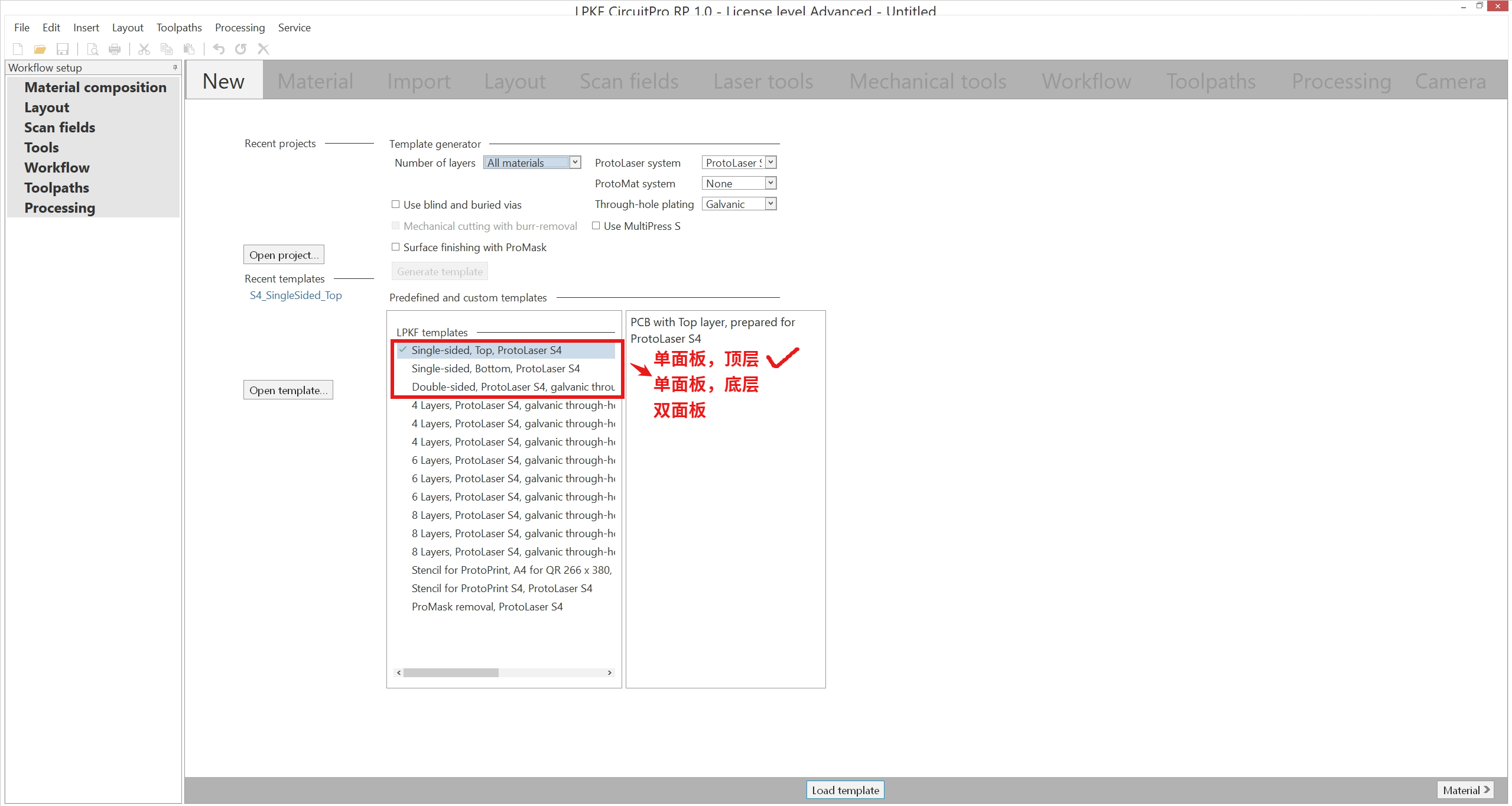Open the ProtoMat system dropdown
The height and width of the screenshot is (806, 1512).
[x=770, y=183]
